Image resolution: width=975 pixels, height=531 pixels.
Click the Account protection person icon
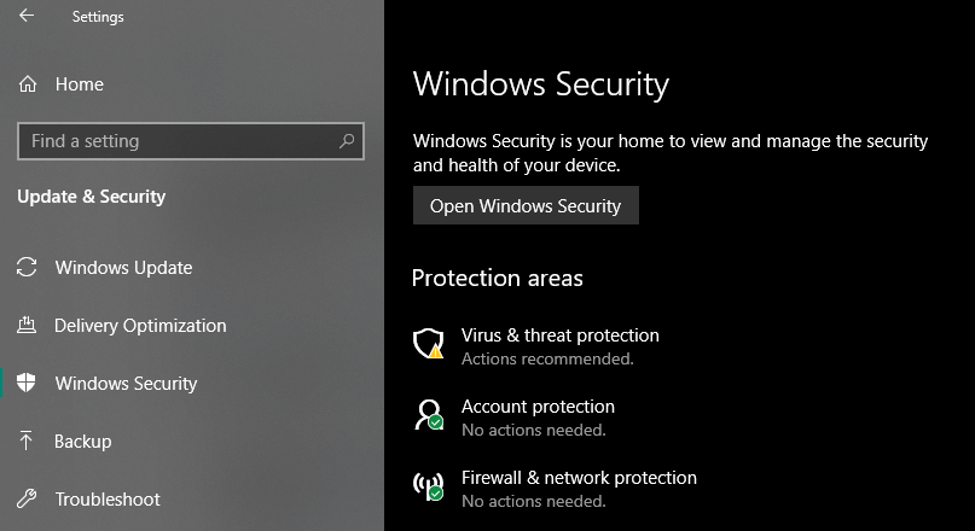(428, 415)
